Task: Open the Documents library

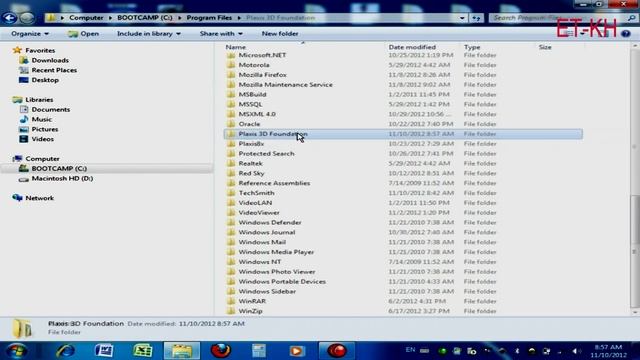Action: 51,109
